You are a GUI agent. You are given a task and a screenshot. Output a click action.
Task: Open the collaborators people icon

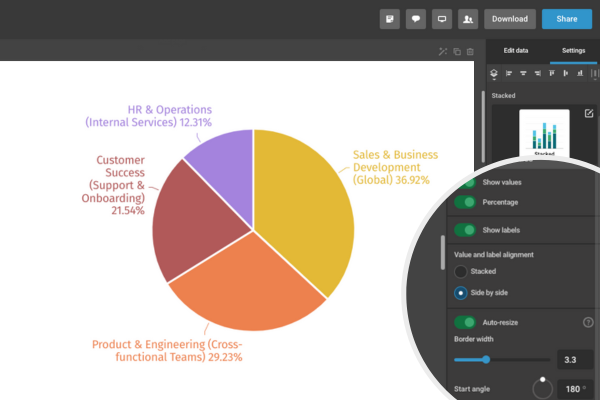click(x=468, y=19)
